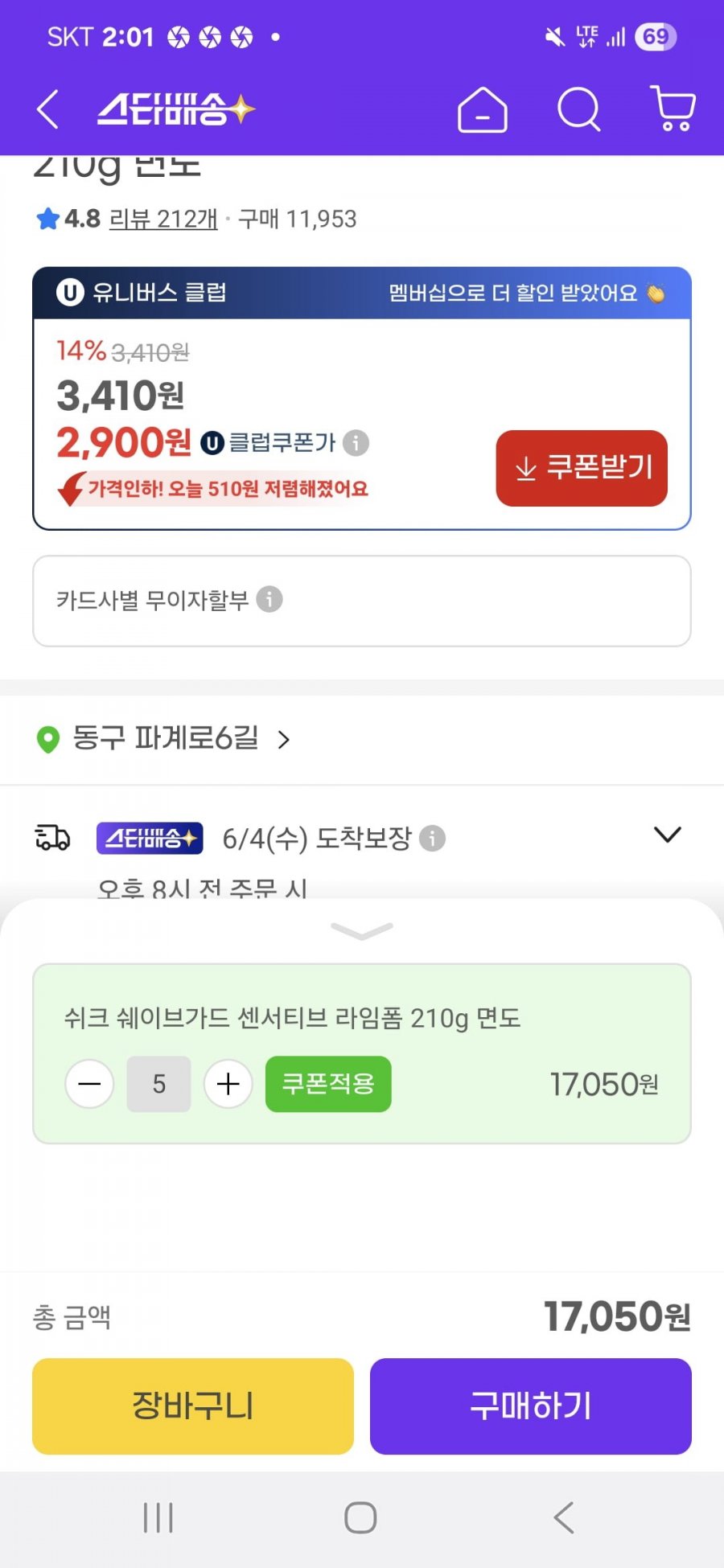The height and width of the screenshot is (1568, 724).
Task: Tap the 쿠폰받기 red button
Action: click(582, 468)
